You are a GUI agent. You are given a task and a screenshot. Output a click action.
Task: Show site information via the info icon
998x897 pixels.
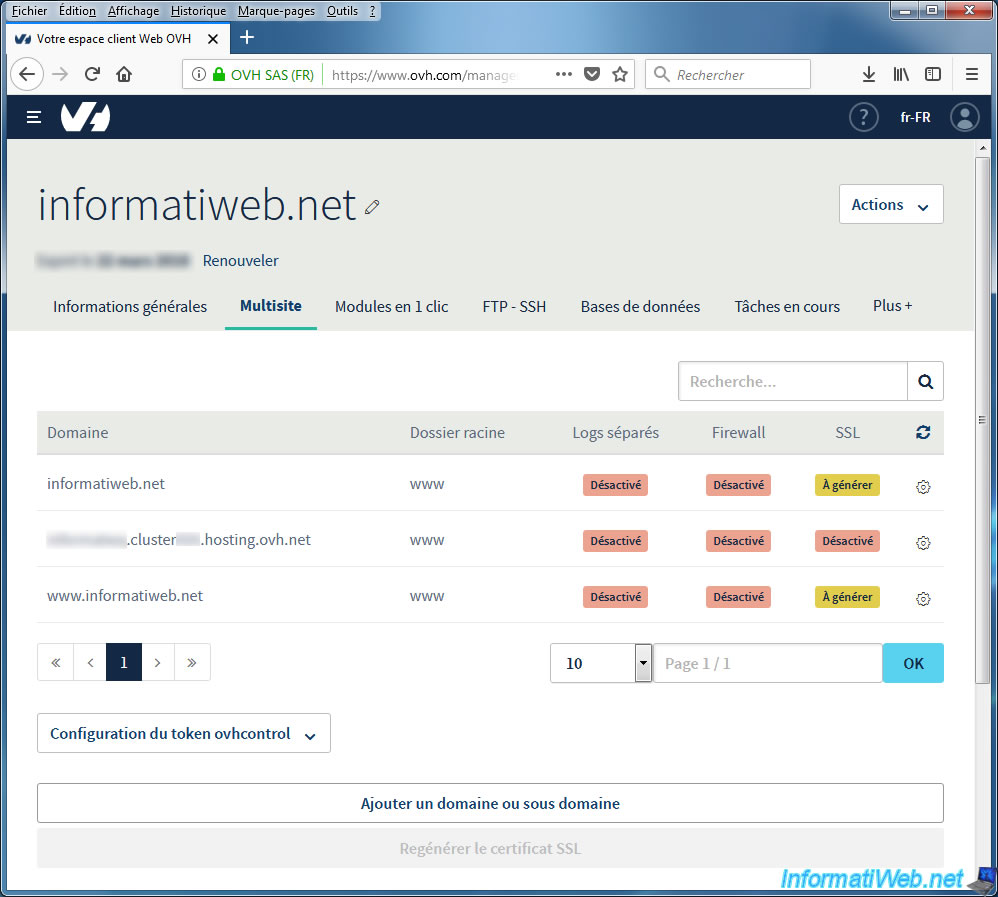[x=199, y=74]
